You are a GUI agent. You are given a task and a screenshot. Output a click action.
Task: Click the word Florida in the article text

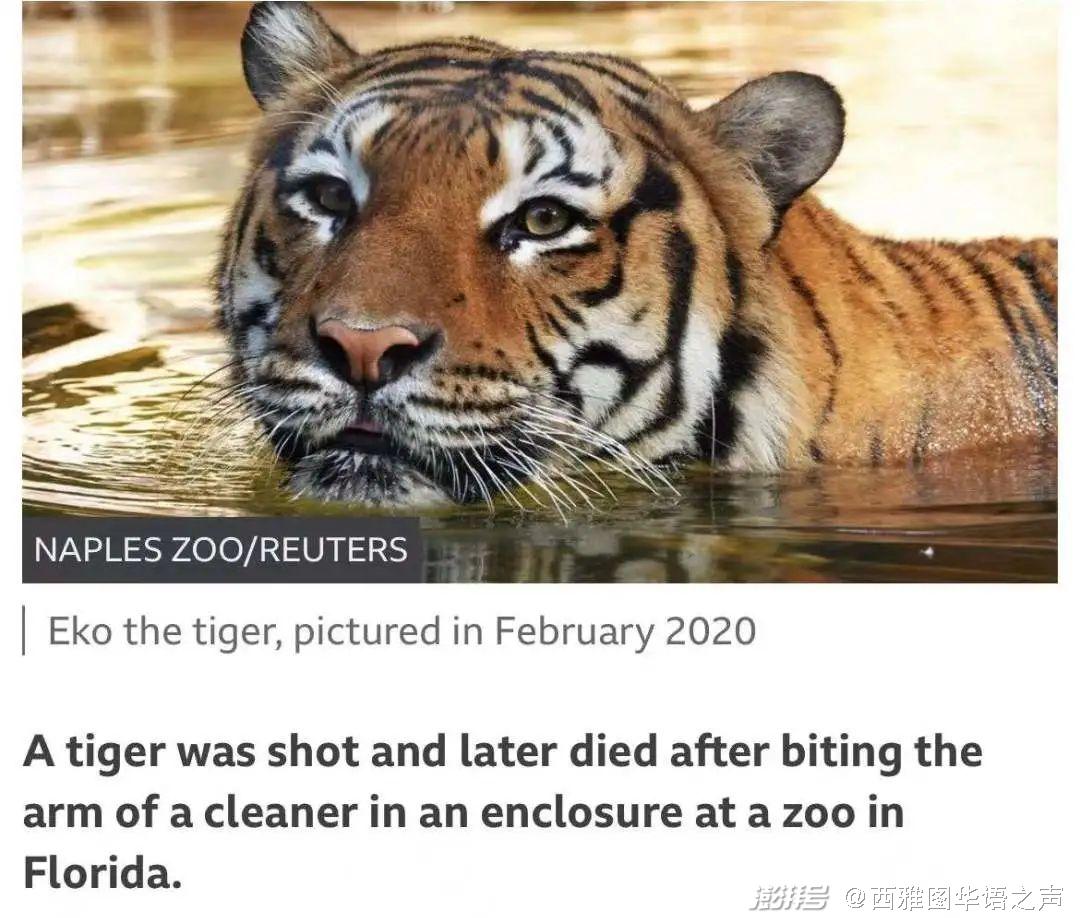(103, 873)
